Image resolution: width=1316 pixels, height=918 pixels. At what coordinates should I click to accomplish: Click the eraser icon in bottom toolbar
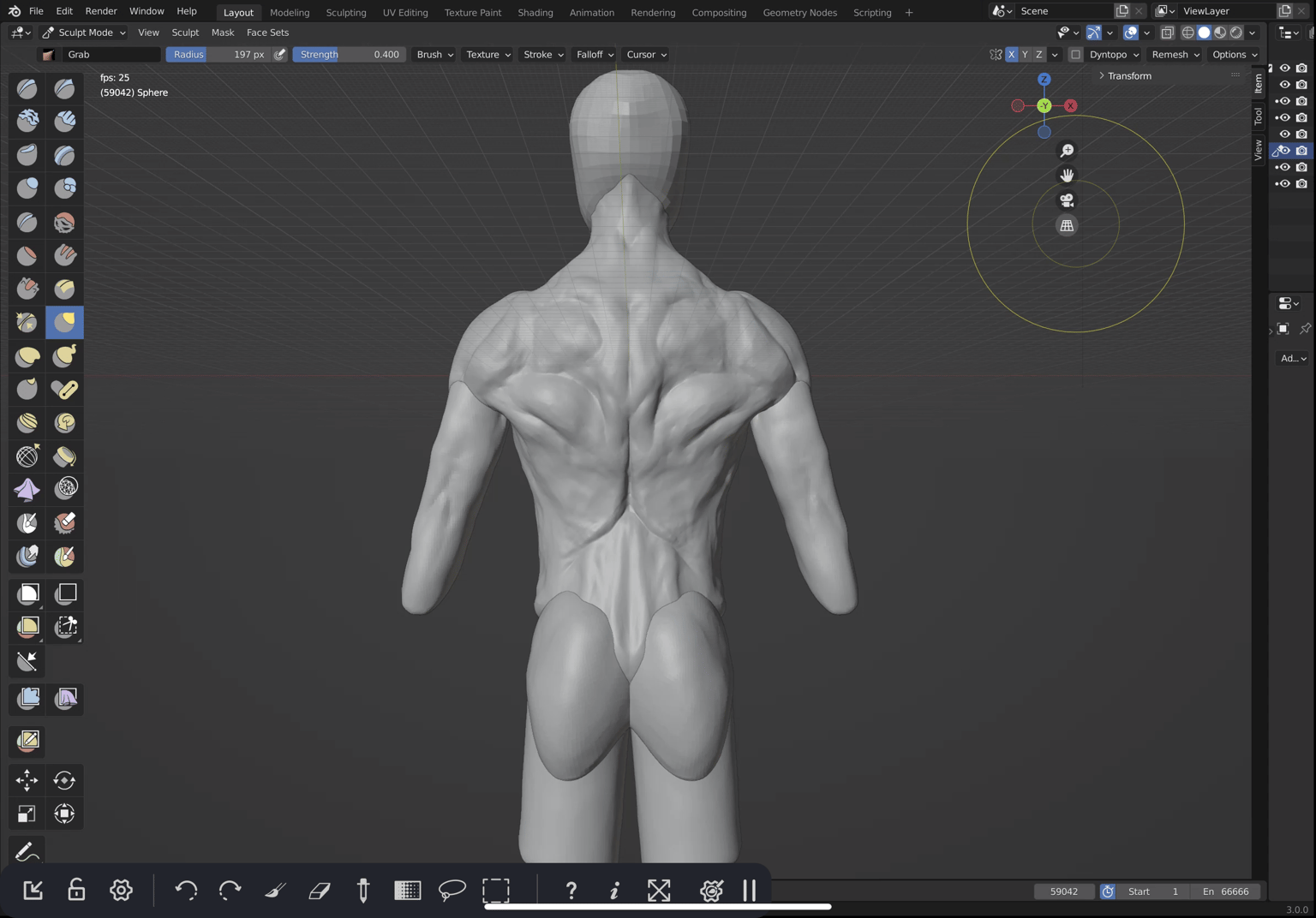(x=319, y=891)
